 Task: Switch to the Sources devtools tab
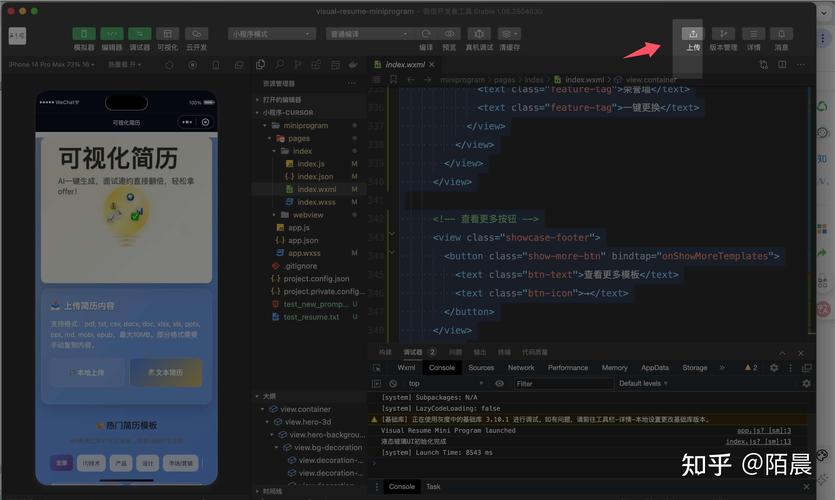pyautogui.click(x=481, y=367)
